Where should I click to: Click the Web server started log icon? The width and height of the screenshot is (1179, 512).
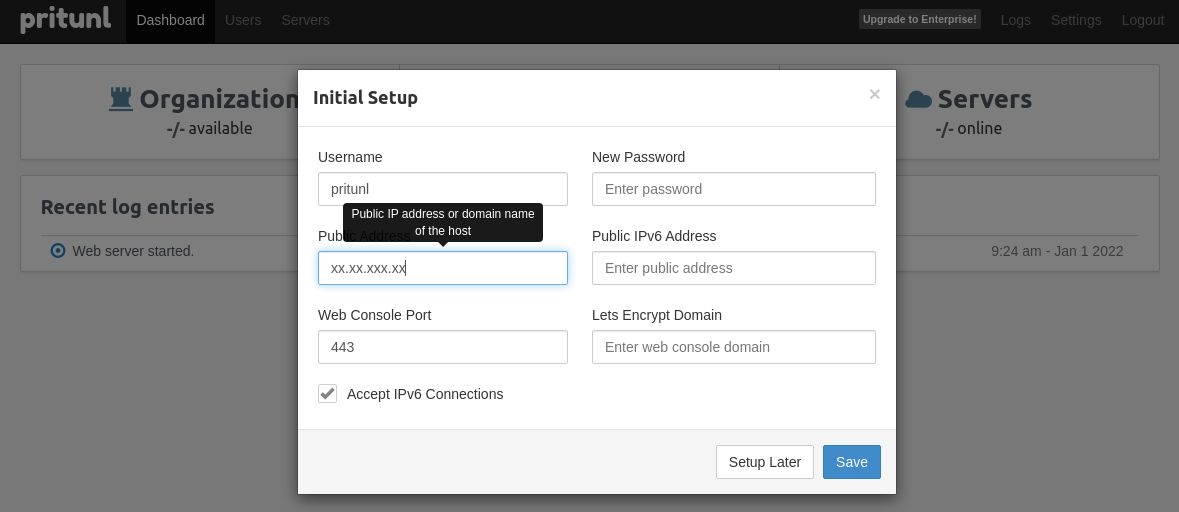[x=58, y=251]
